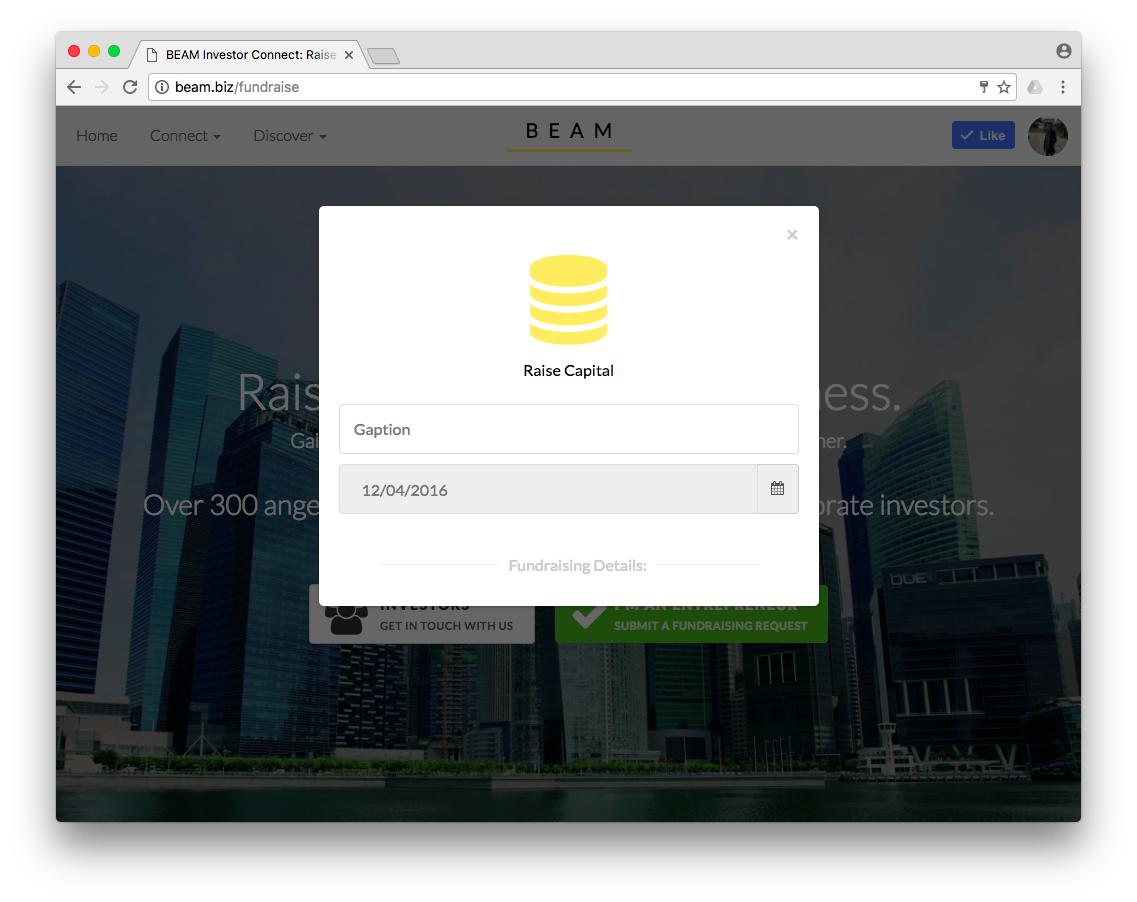Close the Raise Capital modal dialog

[792, 235]
